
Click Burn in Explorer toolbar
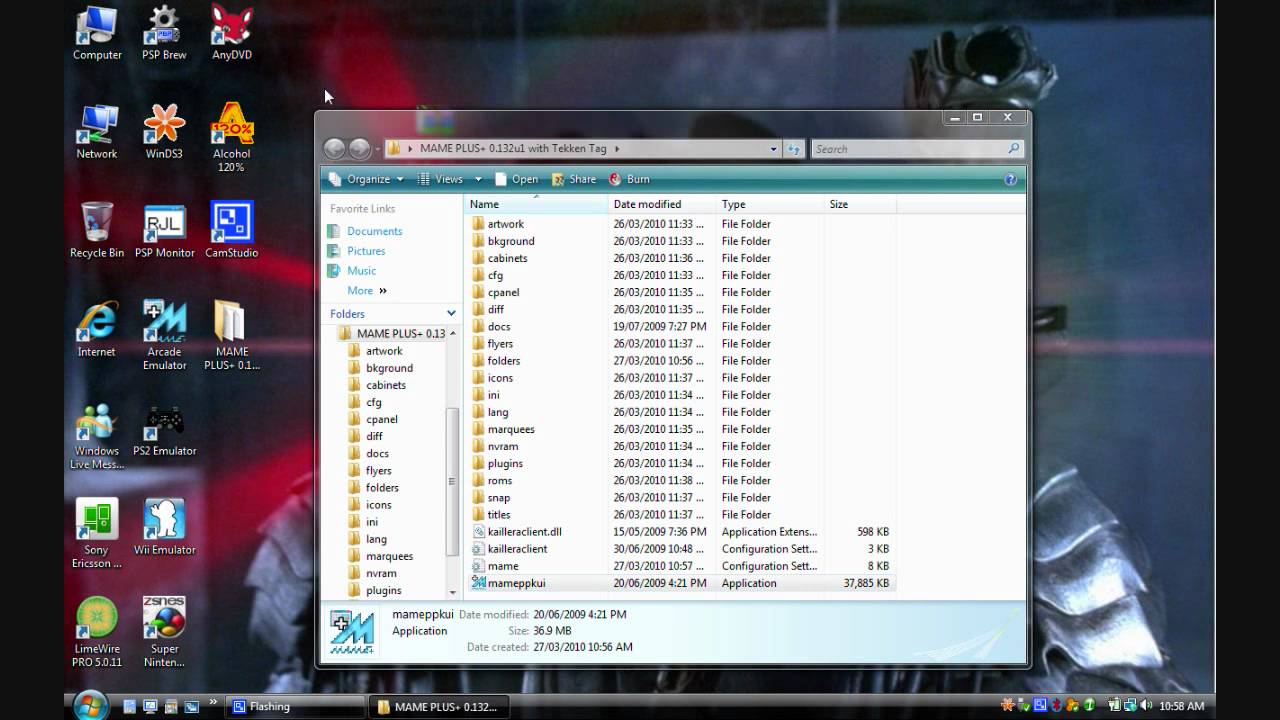629,179
